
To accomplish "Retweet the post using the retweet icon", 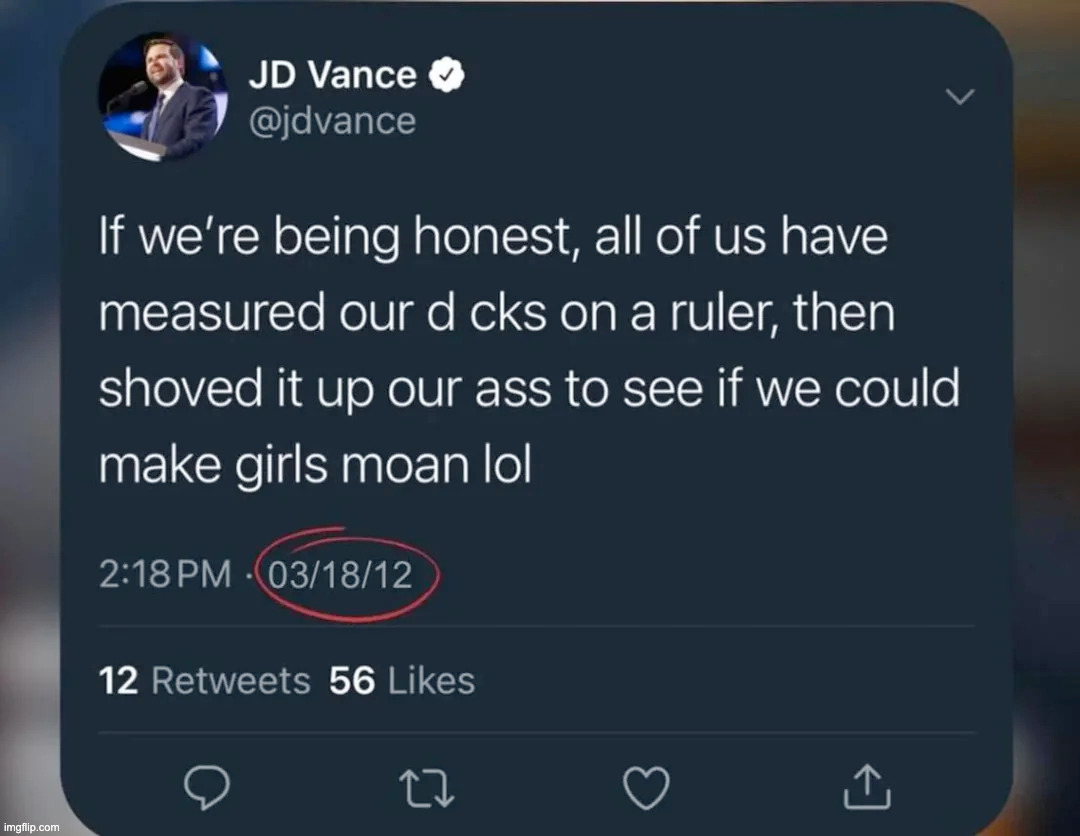I will tap(426, 789).
